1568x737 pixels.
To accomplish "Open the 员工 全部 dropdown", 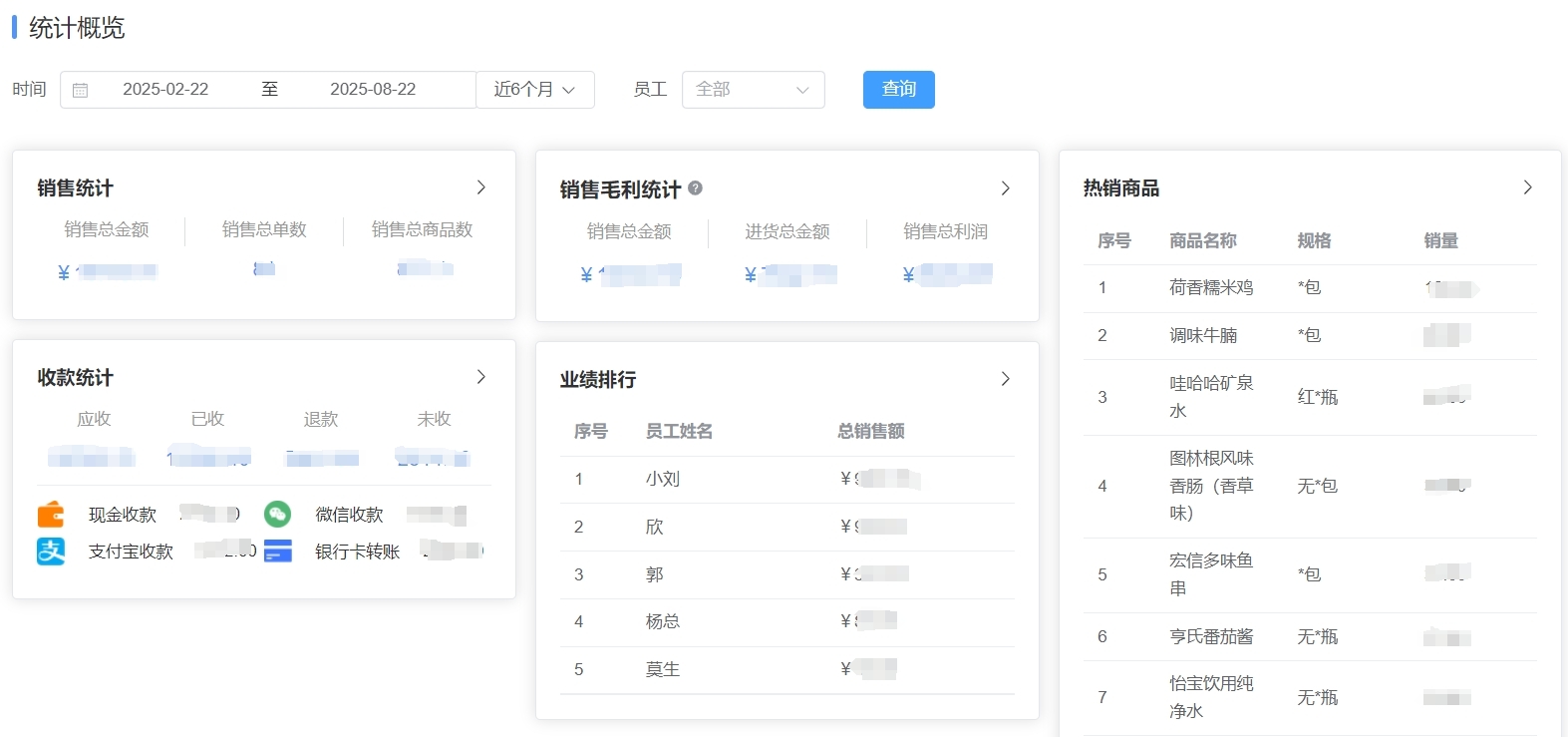I will [x=753, y=90].
